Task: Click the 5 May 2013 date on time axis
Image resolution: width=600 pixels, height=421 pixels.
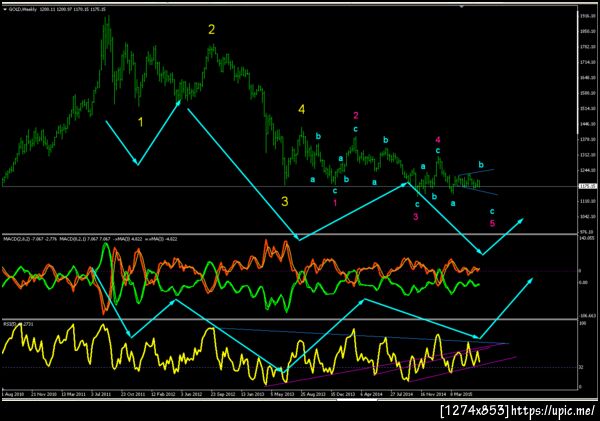Action: pos(283,394)
